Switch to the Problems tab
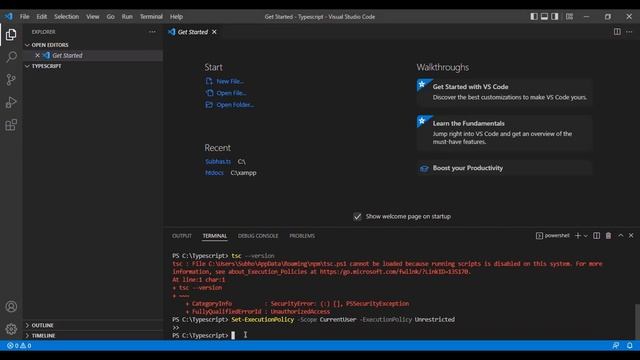 click(302, 236)
